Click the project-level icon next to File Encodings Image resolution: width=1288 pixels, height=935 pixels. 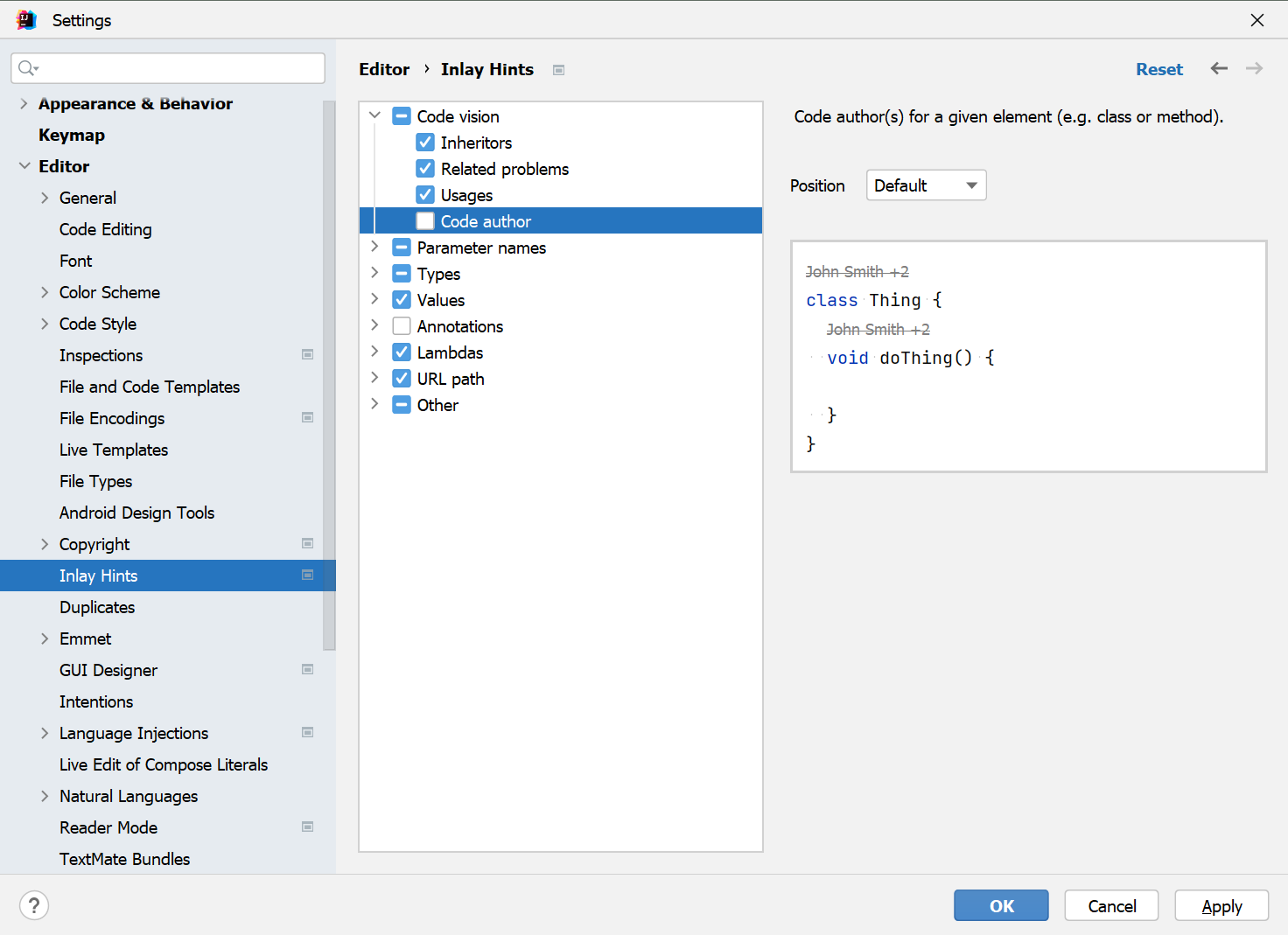pos(308,417)
